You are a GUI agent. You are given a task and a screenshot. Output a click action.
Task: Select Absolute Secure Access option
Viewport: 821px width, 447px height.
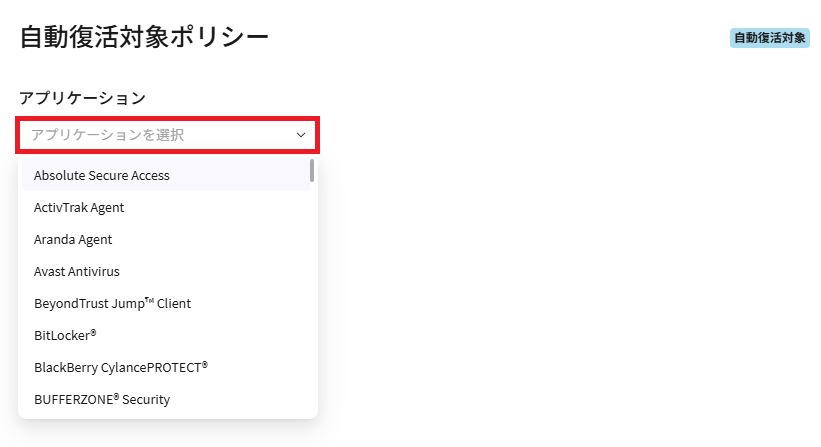coord(102,176)
